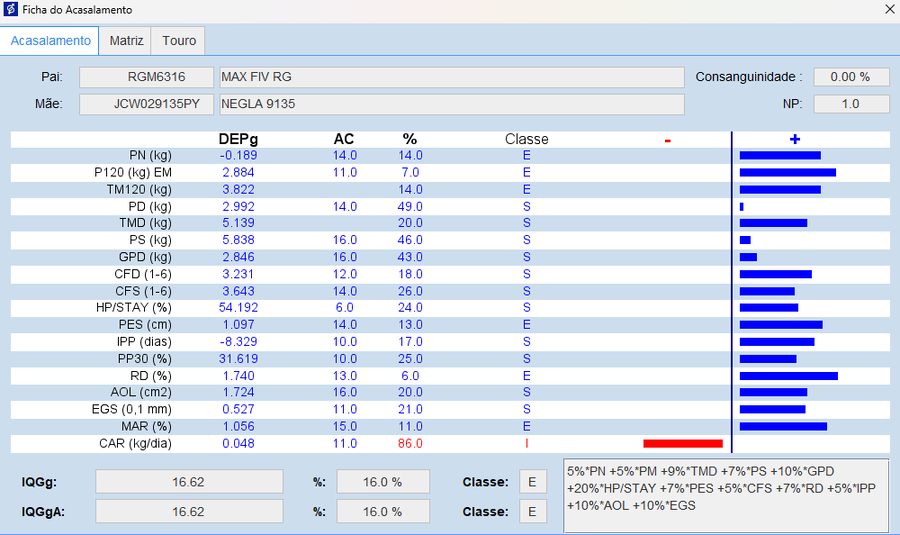Click the NEGLA 9135 name field

click(x=452, y=104)
